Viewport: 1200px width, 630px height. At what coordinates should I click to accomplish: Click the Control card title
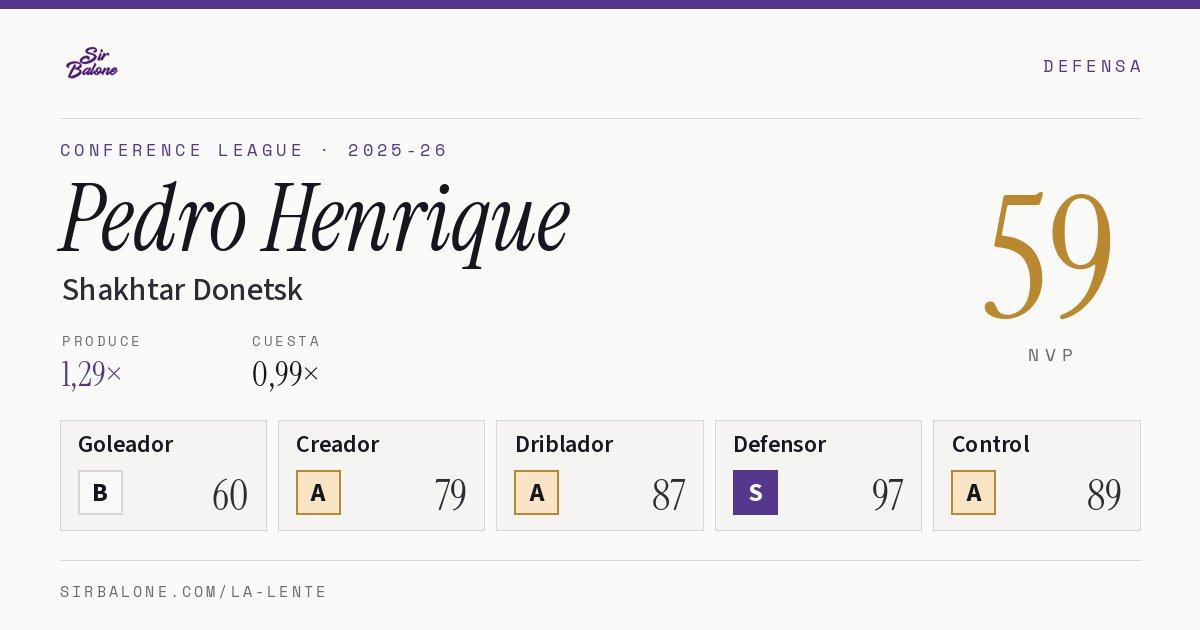tap(990, 444)
